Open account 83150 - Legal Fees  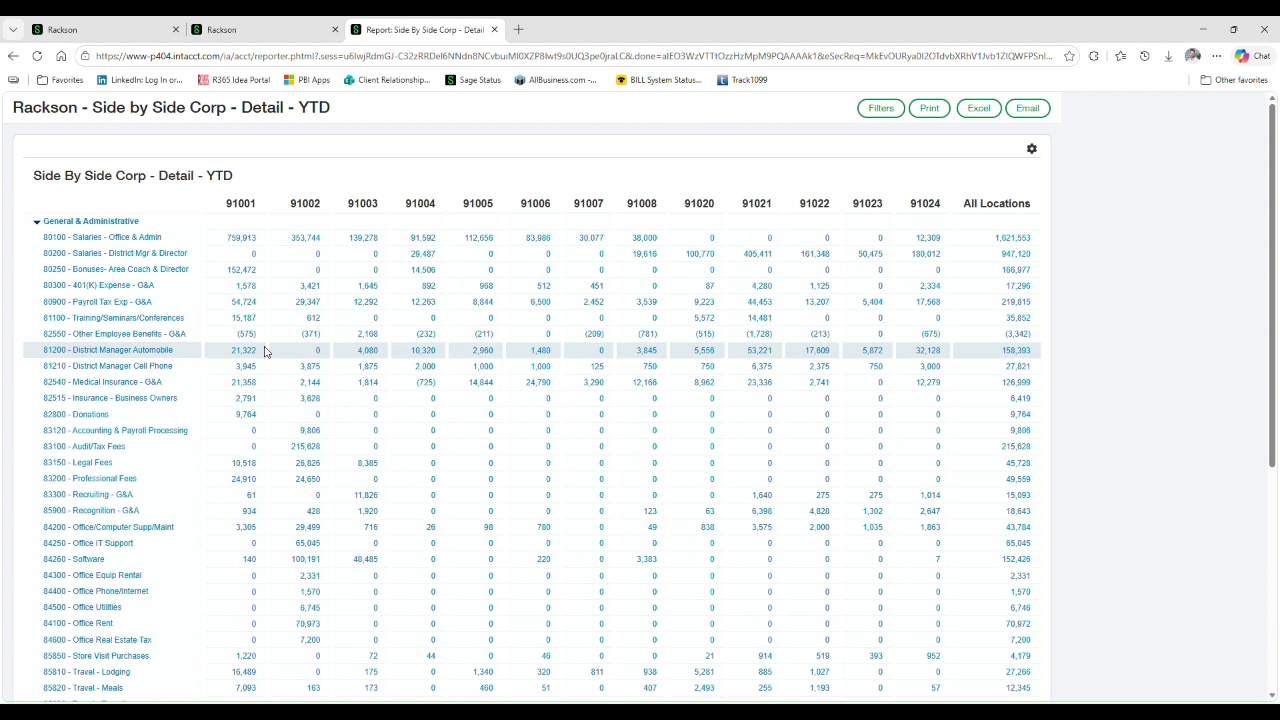pos(78,463)
